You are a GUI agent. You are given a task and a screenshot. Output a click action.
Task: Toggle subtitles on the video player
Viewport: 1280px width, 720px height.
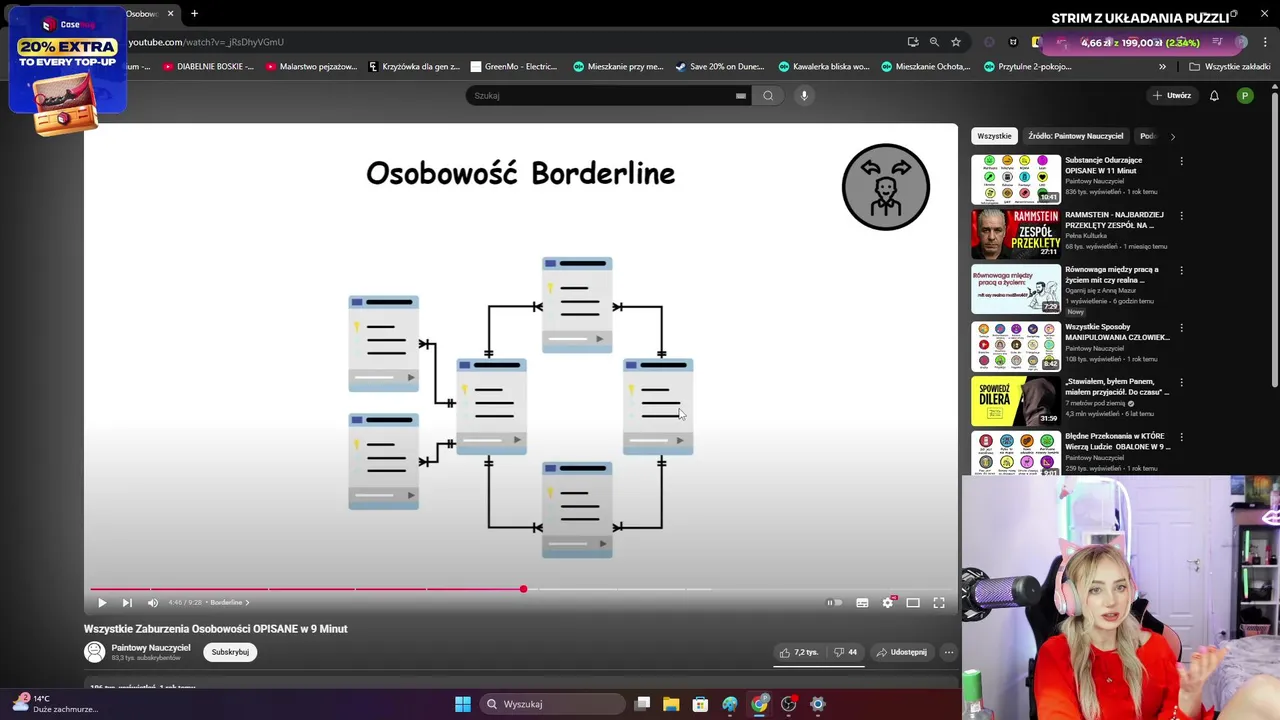[862, 603]
